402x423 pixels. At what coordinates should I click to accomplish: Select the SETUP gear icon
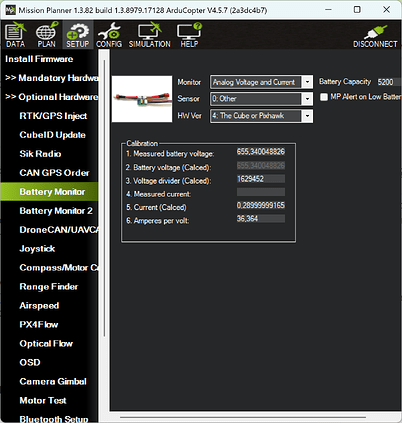(77, 35)
